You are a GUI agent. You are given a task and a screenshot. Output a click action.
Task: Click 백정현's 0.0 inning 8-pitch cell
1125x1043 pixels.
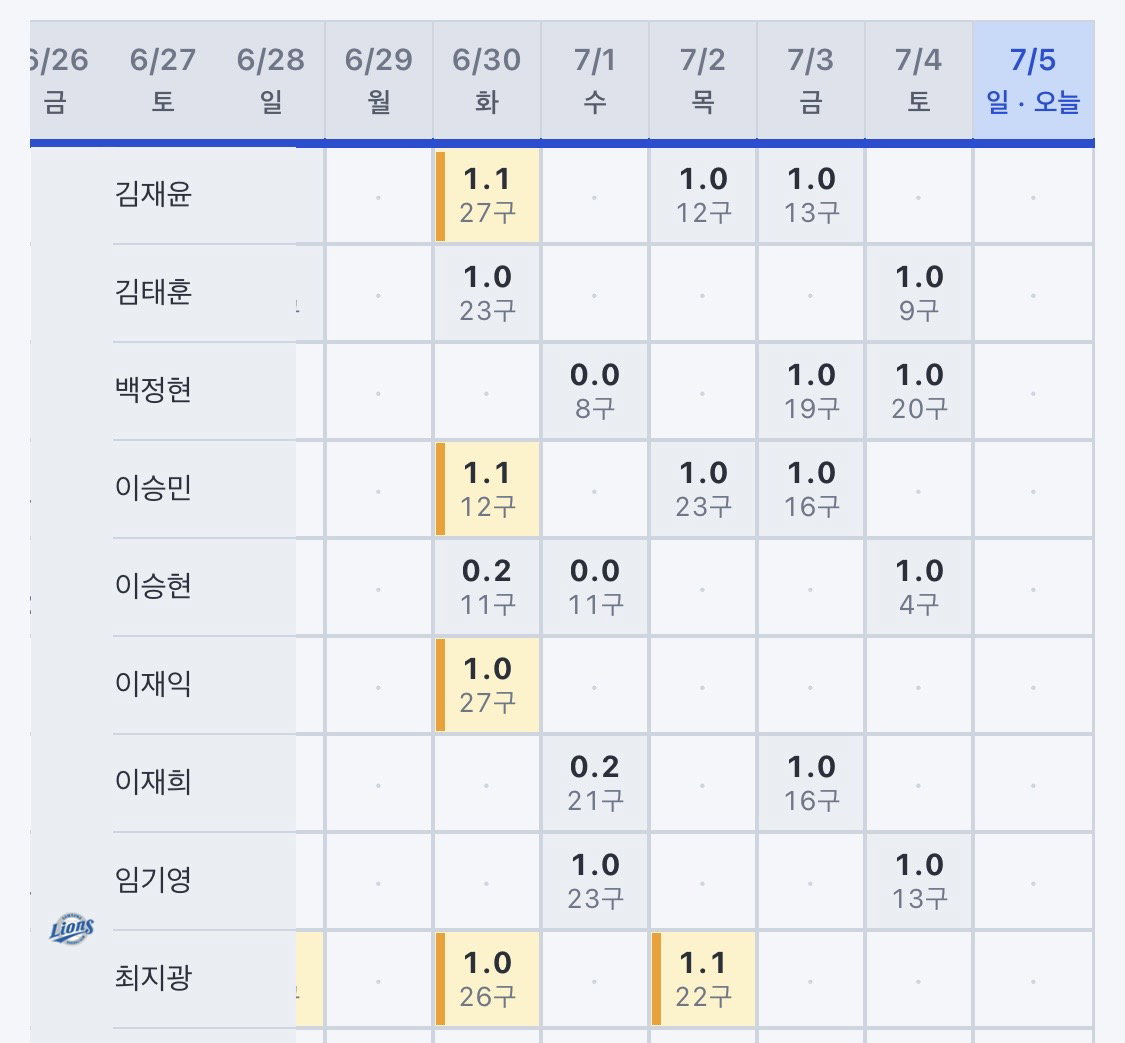pos(595,392)
